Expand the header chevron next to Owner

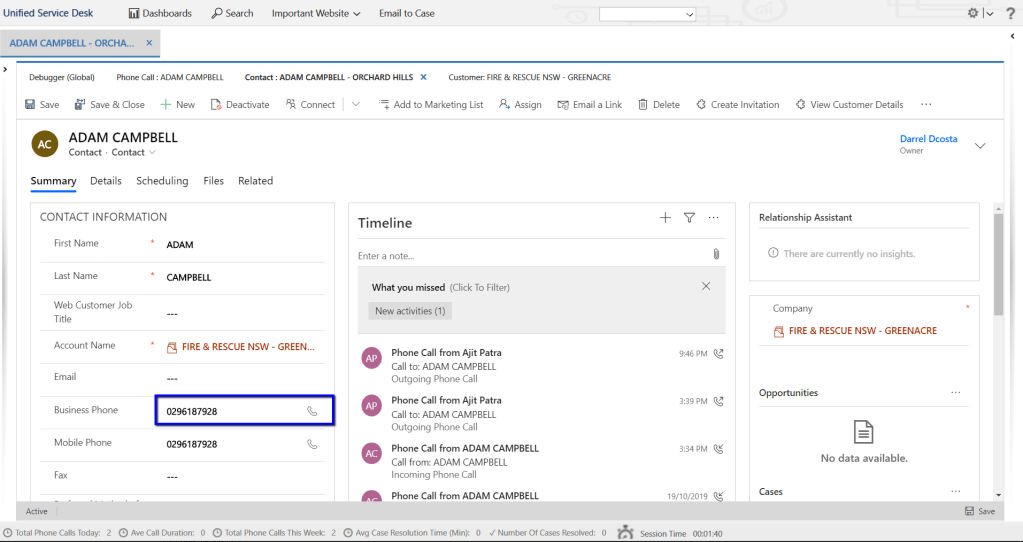980,146
